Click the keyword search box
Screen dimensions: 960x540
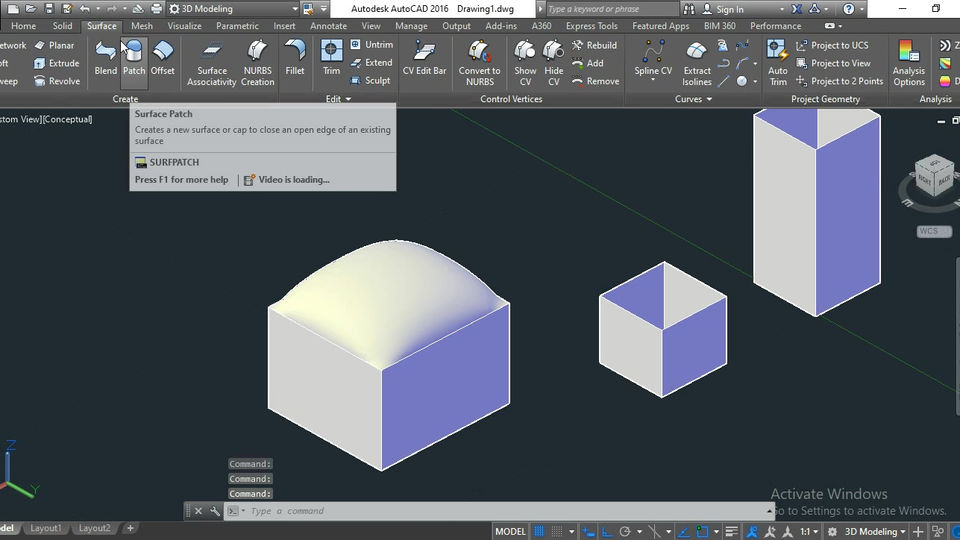(611, 9)
